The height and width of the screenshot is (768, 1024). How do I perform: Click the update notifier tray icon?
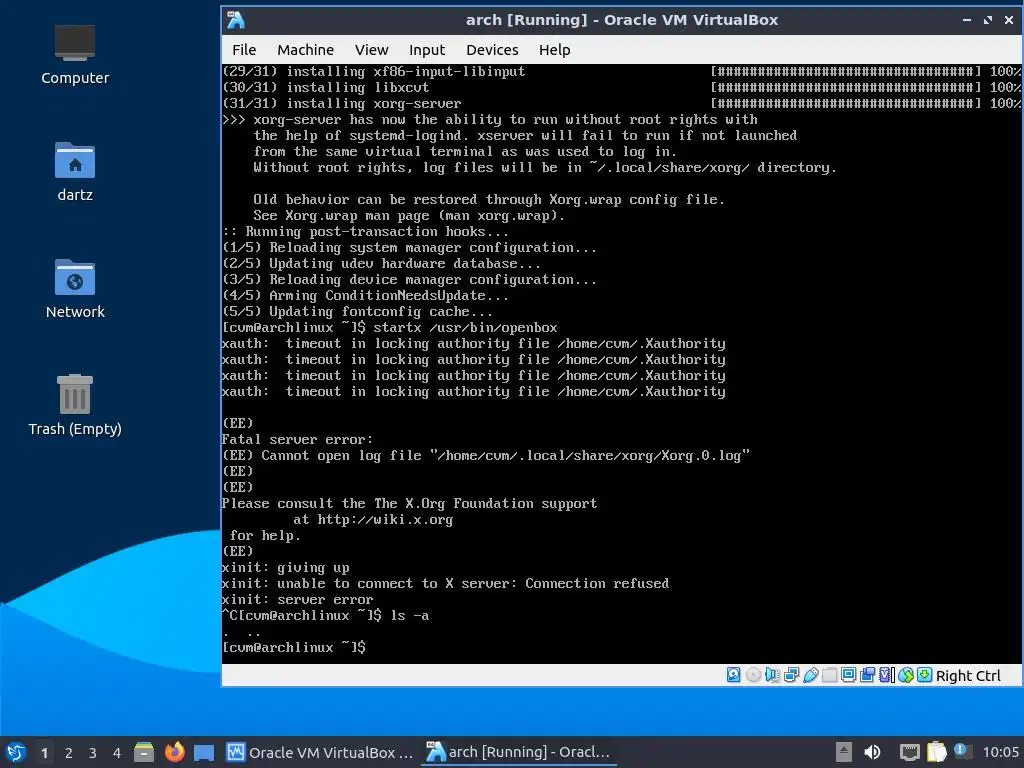coord(961,751)
